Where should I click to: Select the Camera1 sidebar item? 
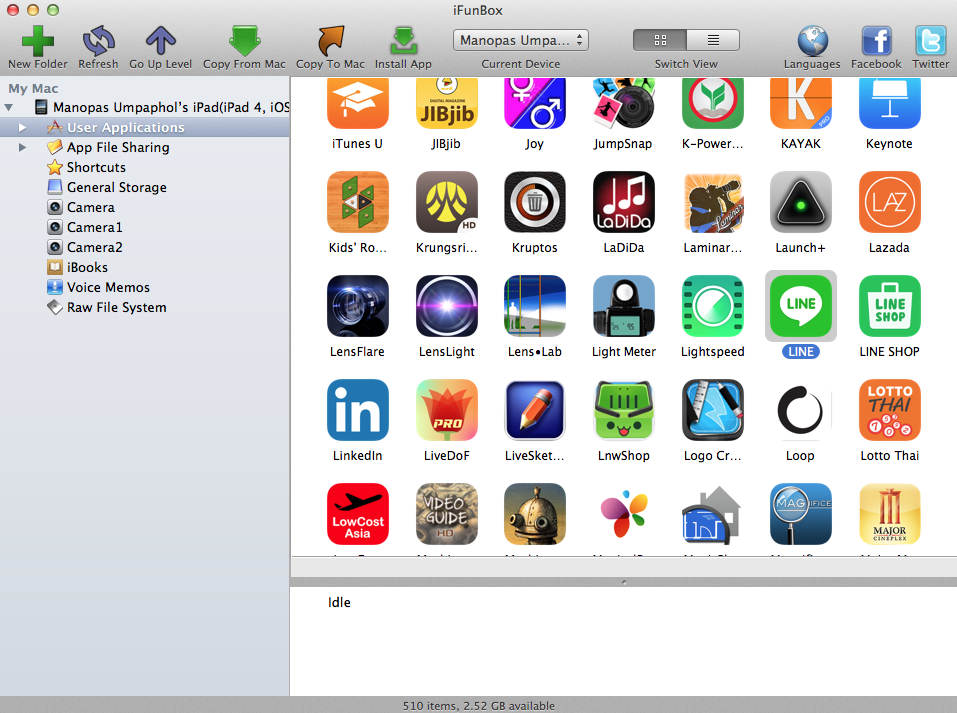[95, 227]
